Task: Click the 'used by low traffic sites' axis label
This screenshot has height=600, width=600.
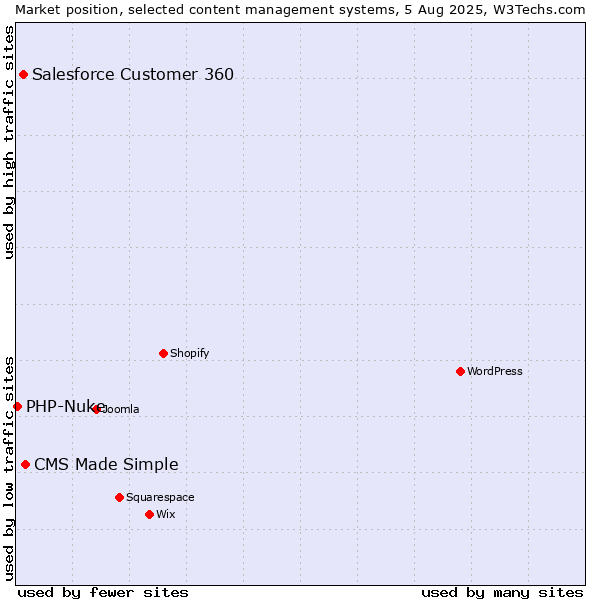Action: click(8, 469)
